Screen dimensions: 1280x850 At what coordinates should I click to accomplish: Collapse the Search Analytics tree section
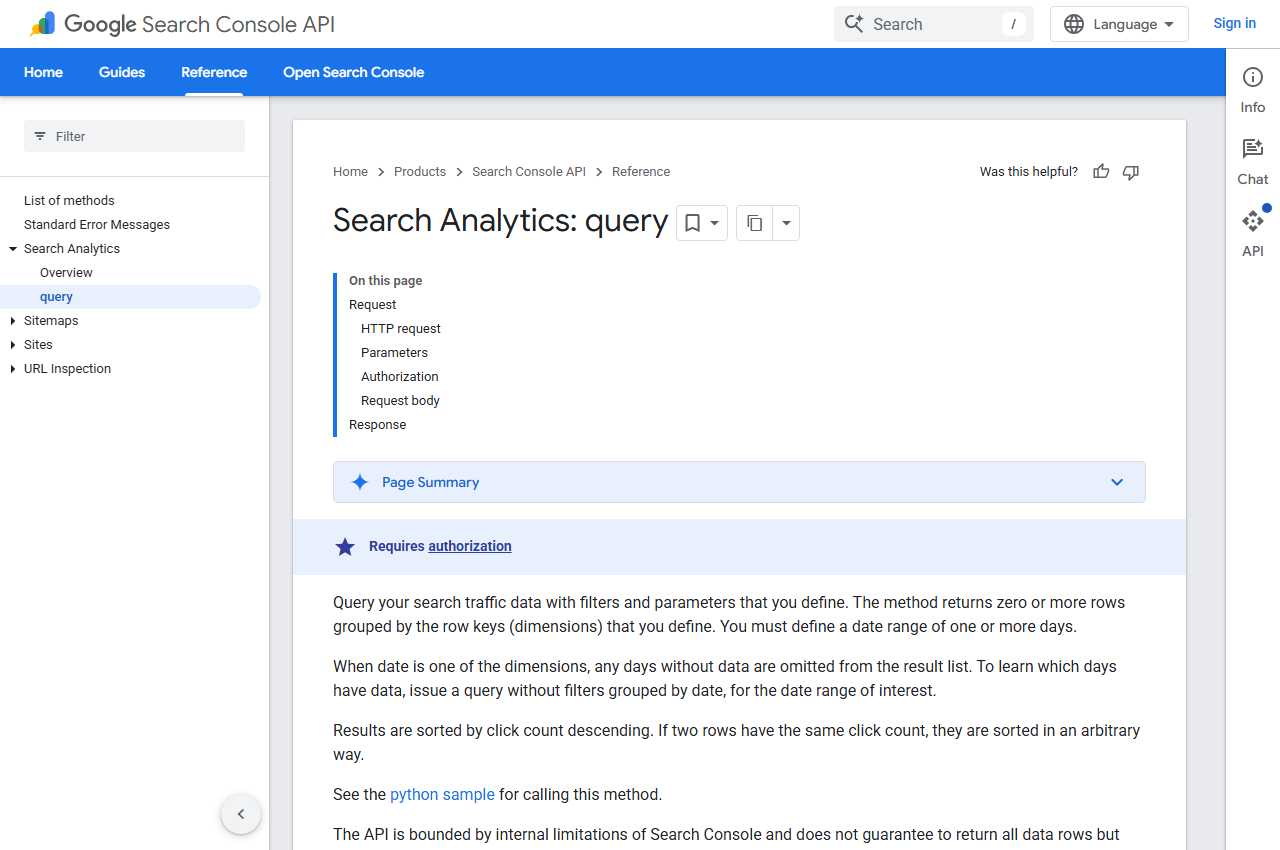coord(13,249)
